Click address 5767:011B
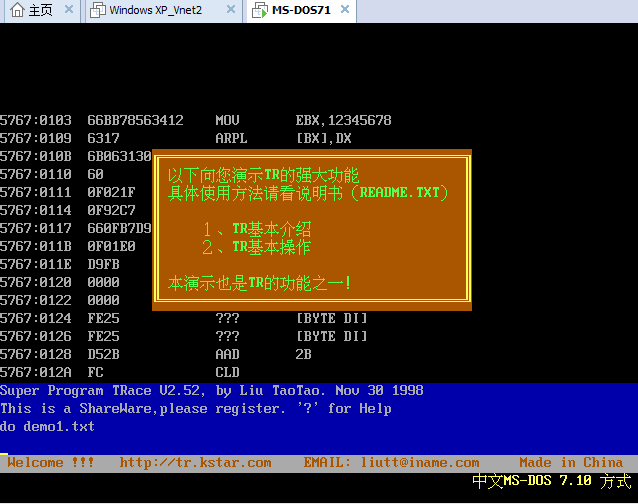The height and width of the screenshot is (504, 638). click(36, 247)
